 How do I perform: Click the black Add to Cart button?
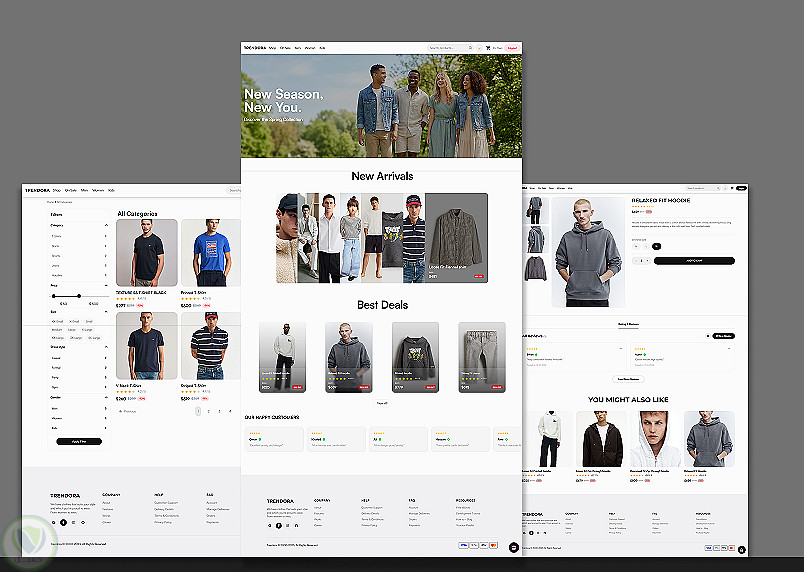point(694,261)
